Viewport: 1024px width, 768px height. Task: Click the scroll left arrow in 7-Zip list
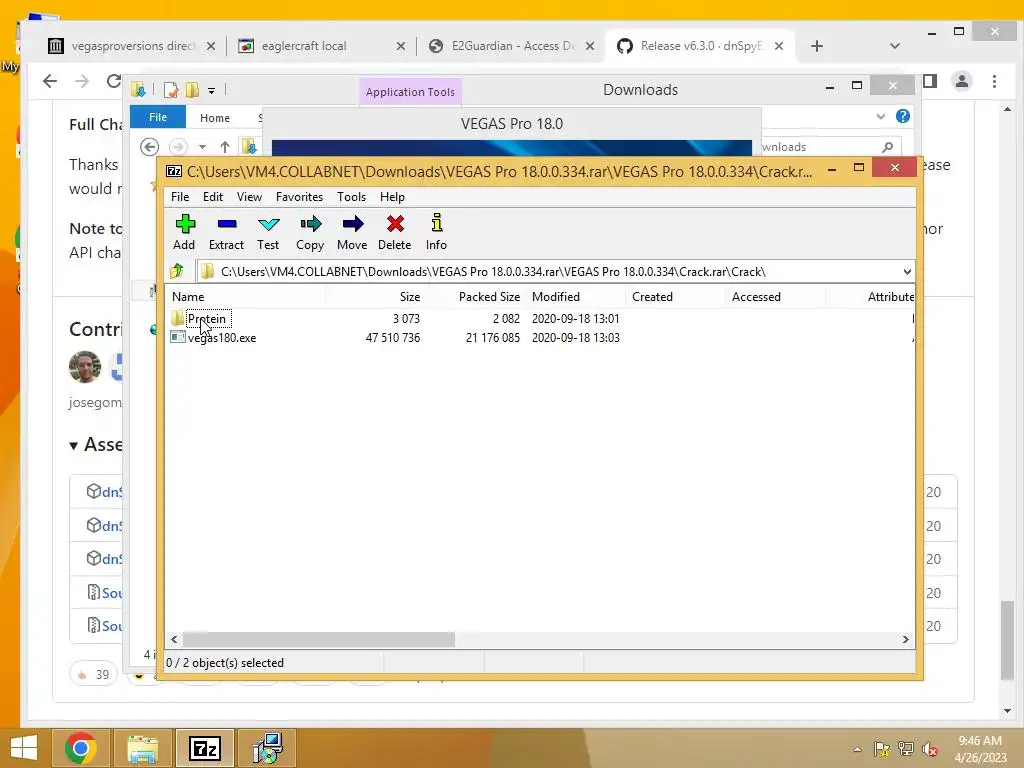pos(174,639)
